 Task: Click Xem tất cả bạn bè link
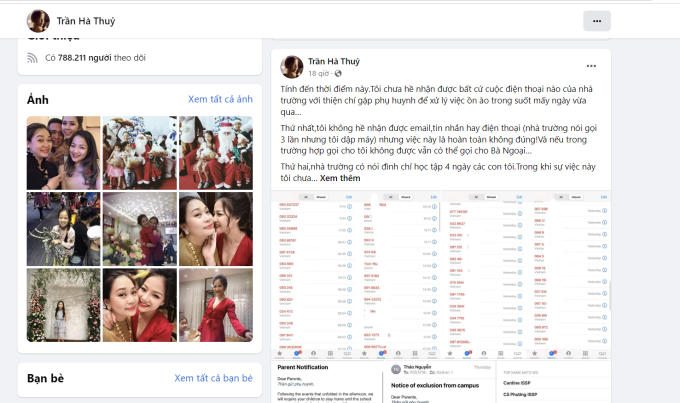click(x=213, y=378)
